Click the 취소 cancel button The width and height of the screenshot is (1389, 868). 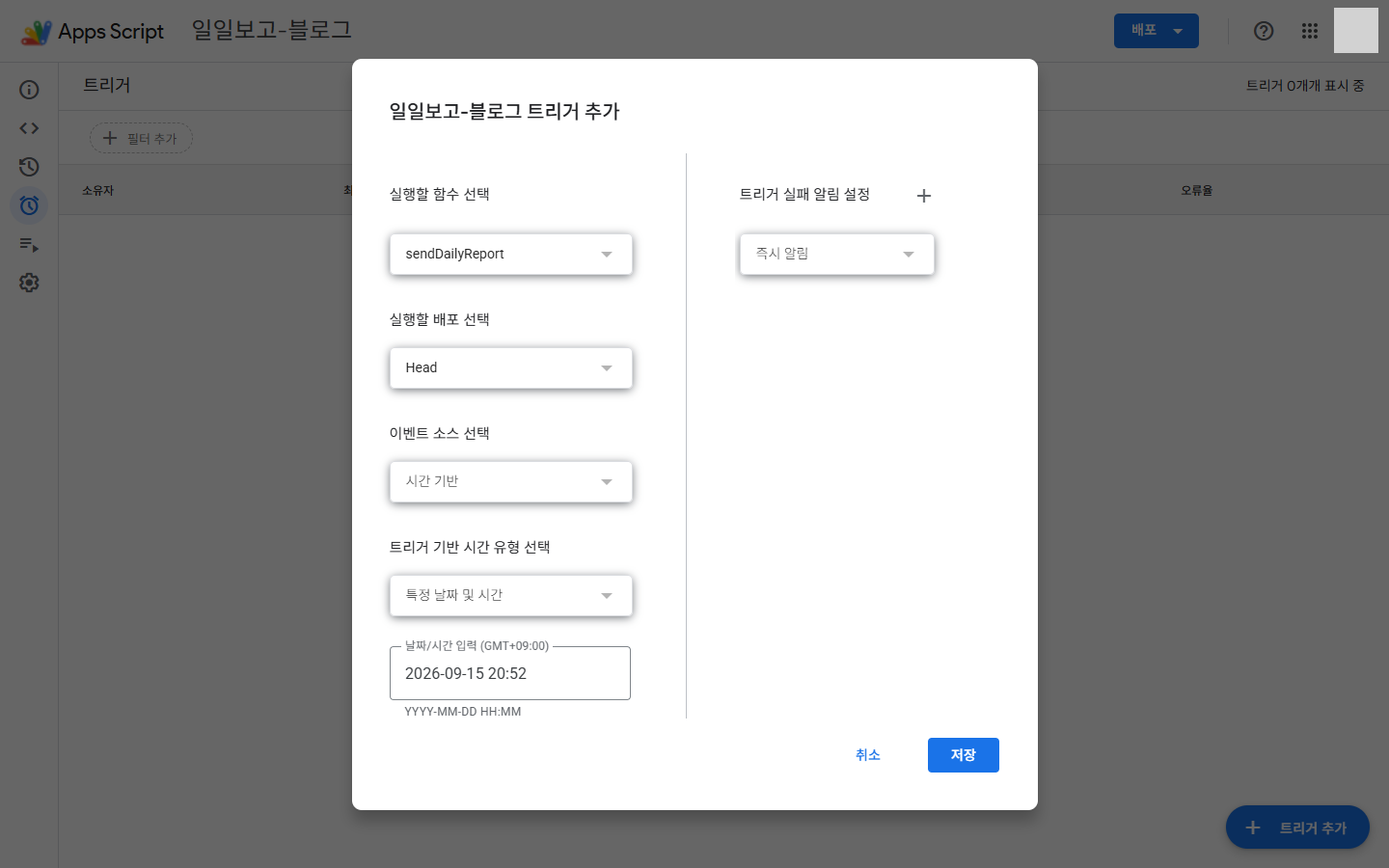(868, 755)
